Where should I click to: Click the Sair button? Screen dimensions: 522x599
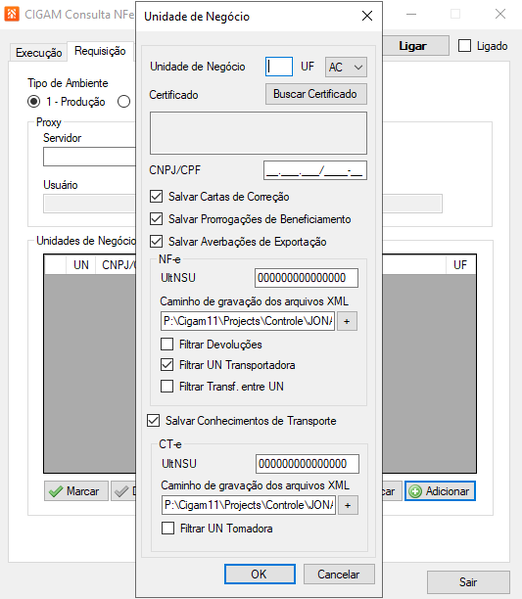tap(468, 582)
